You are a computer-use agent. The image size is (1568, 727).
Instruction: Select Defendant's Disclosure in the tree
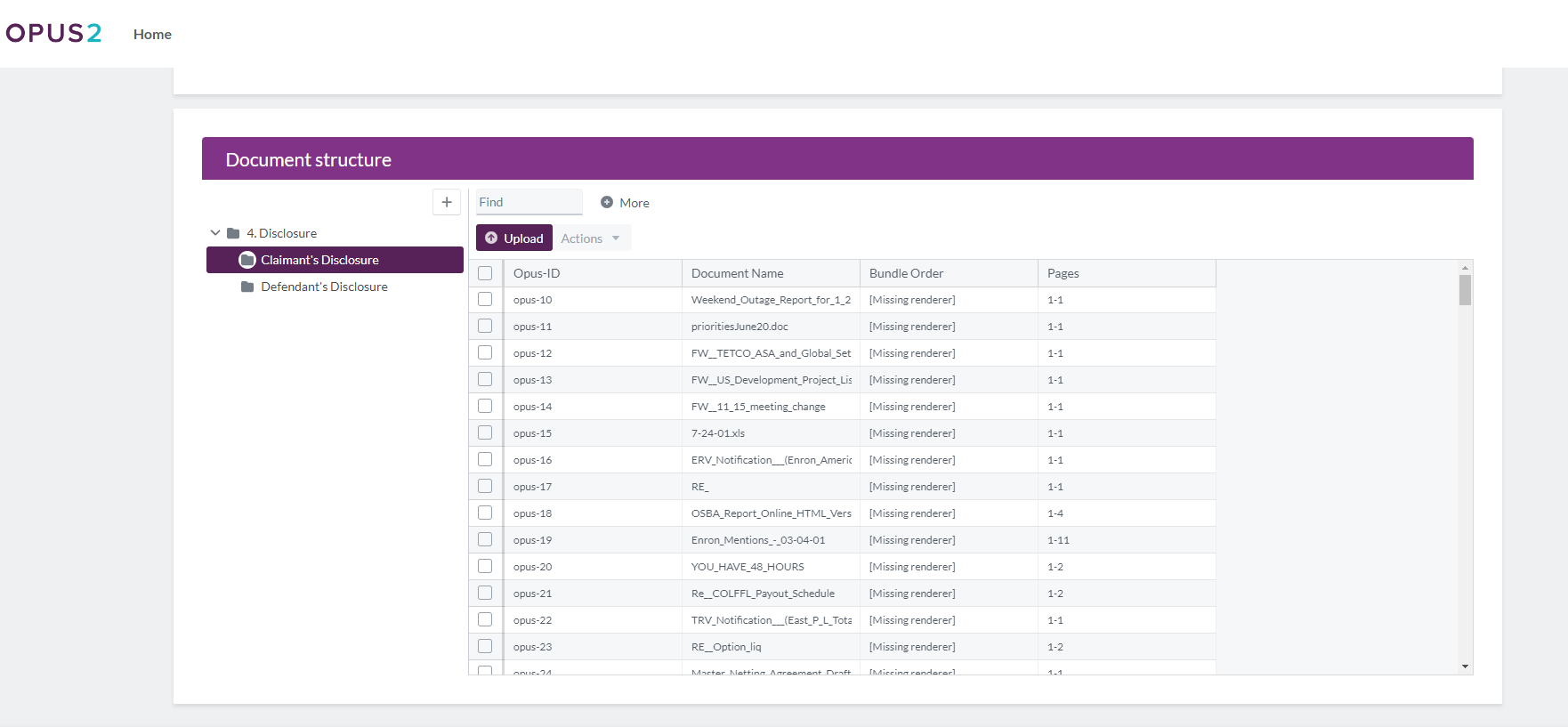click(324, 287)
